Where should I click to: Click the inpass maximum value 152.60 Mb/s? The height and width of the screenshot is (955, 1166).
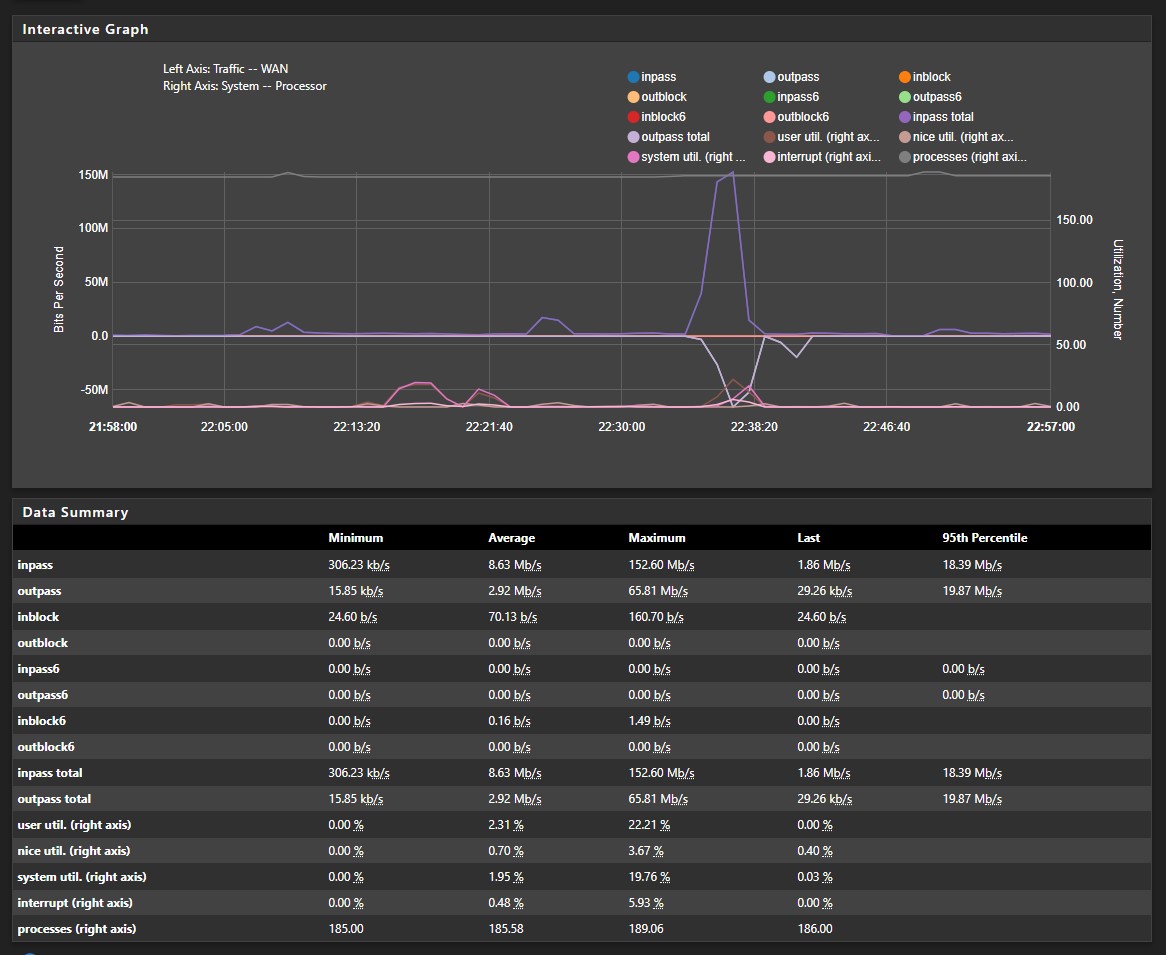pyautogui.click(x=661, y=565)
